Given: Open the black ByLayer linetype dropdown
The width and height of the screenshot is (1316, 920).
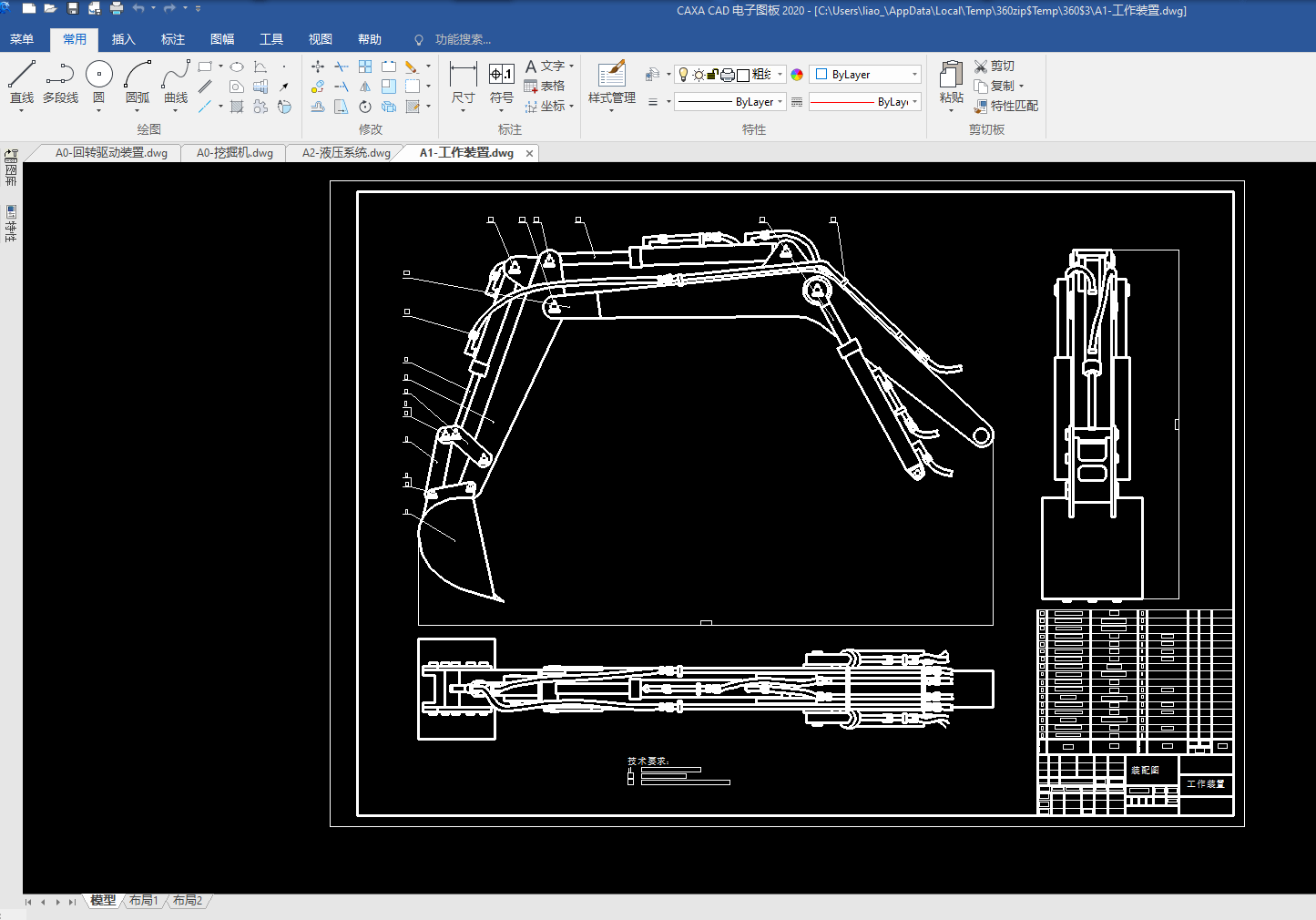Looking at the screenshot, I should (x=780, y=102).
